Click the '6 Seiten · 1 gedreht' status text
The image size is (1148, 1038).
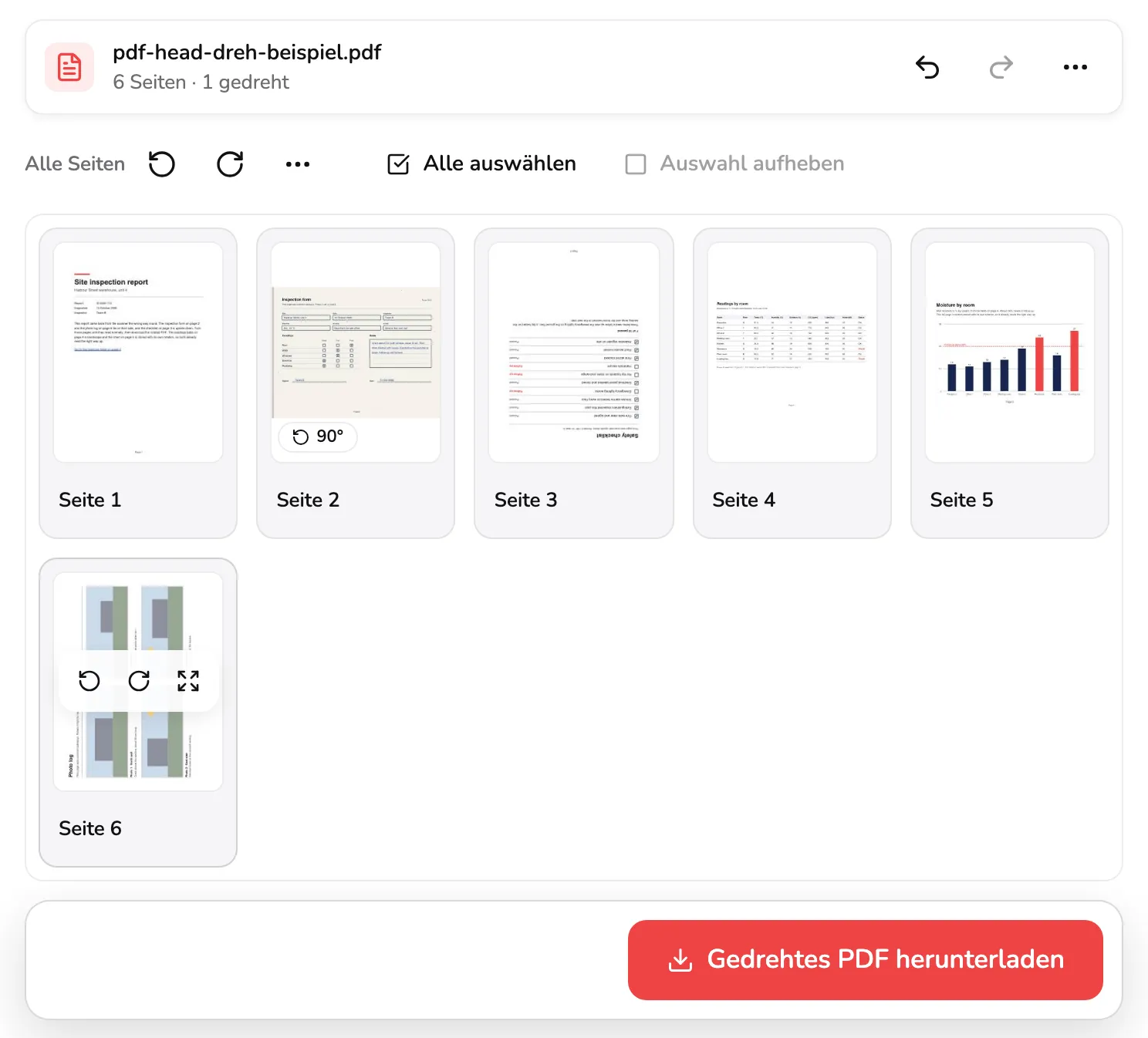pyautogui.click(x=201, y=83)
